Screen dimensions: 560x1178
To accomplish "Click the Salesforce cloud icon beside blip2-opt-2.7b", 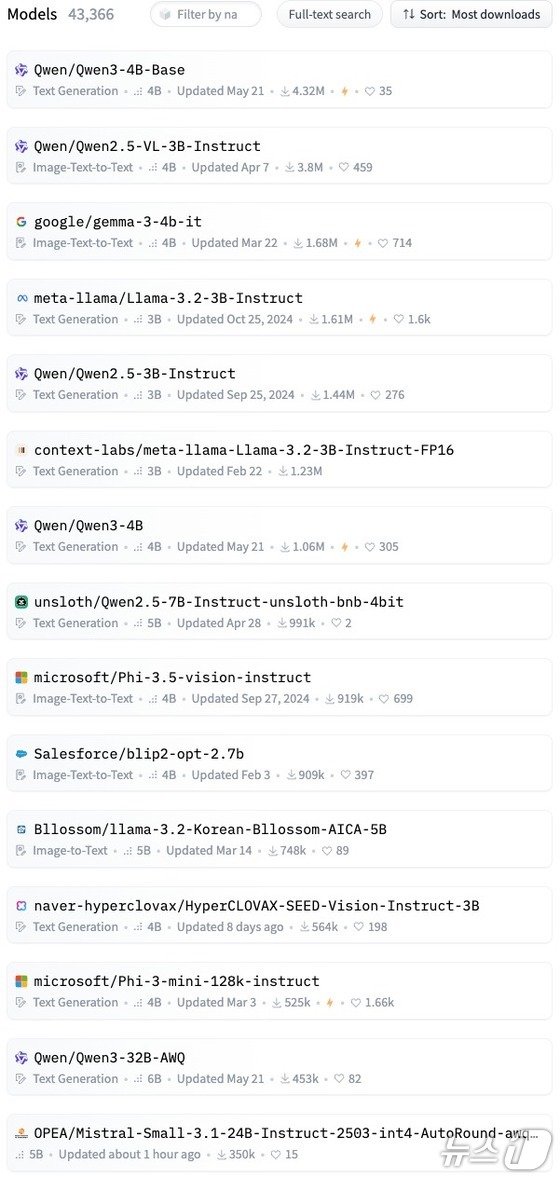I will 21,754.
